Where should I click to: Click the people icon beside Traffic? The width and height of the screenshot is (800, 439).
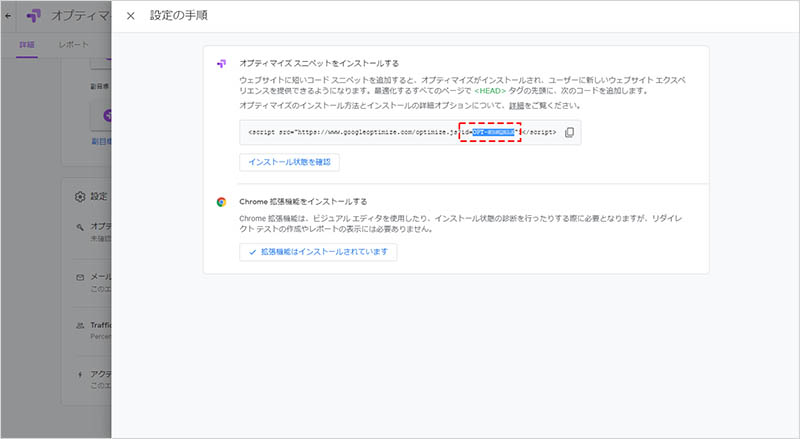tap(80, 325)
